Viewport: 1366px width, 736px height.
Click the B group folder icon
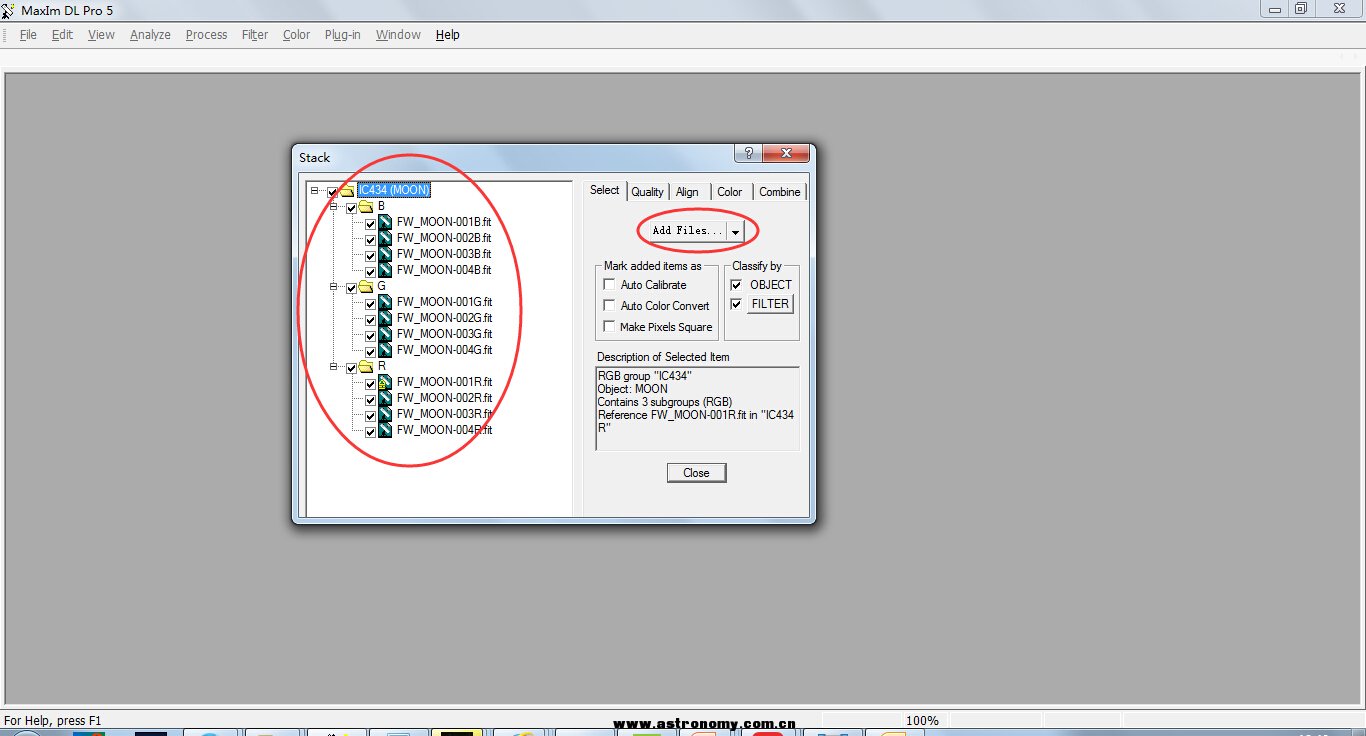pyautogui.click(x=366, y=206)
